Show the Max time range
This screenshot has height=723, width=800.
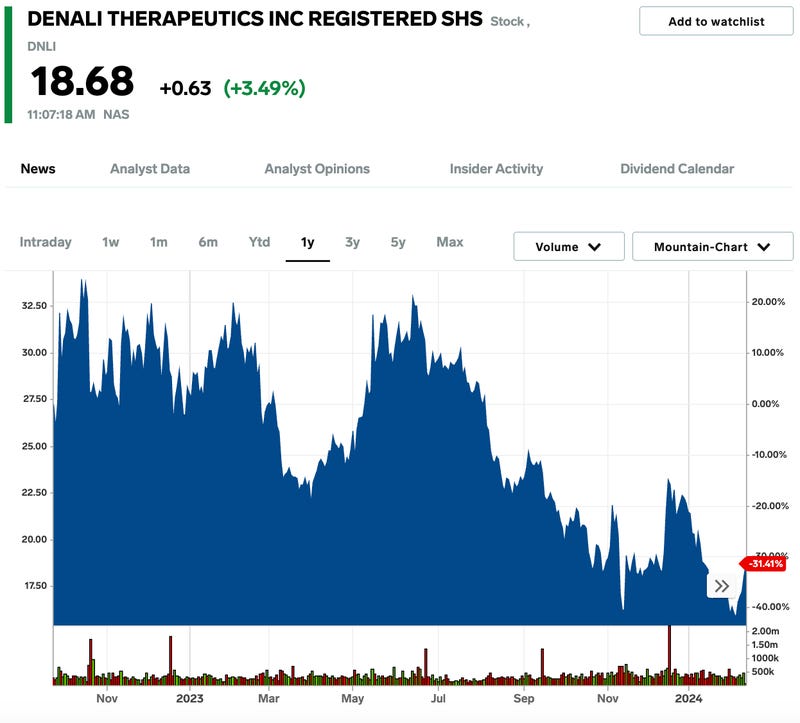[x=450, y=242]
